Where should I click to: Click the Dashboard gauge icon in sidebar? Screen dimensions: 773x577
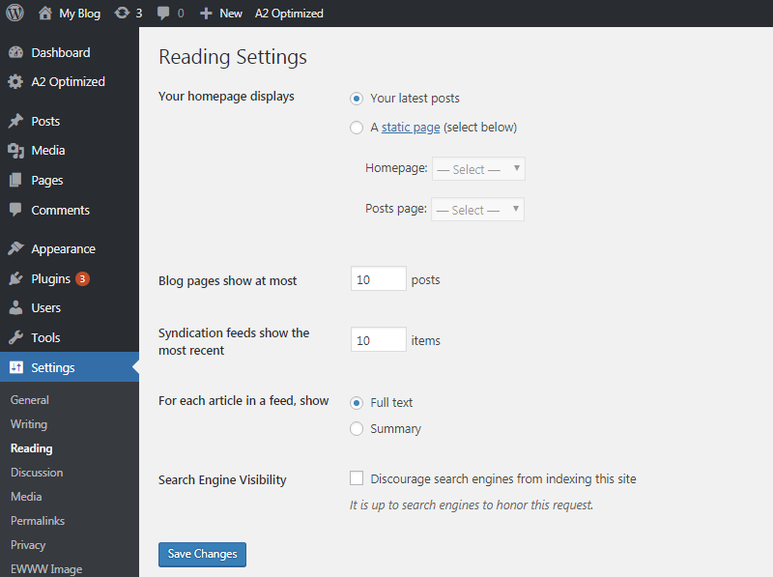(15, 52)
